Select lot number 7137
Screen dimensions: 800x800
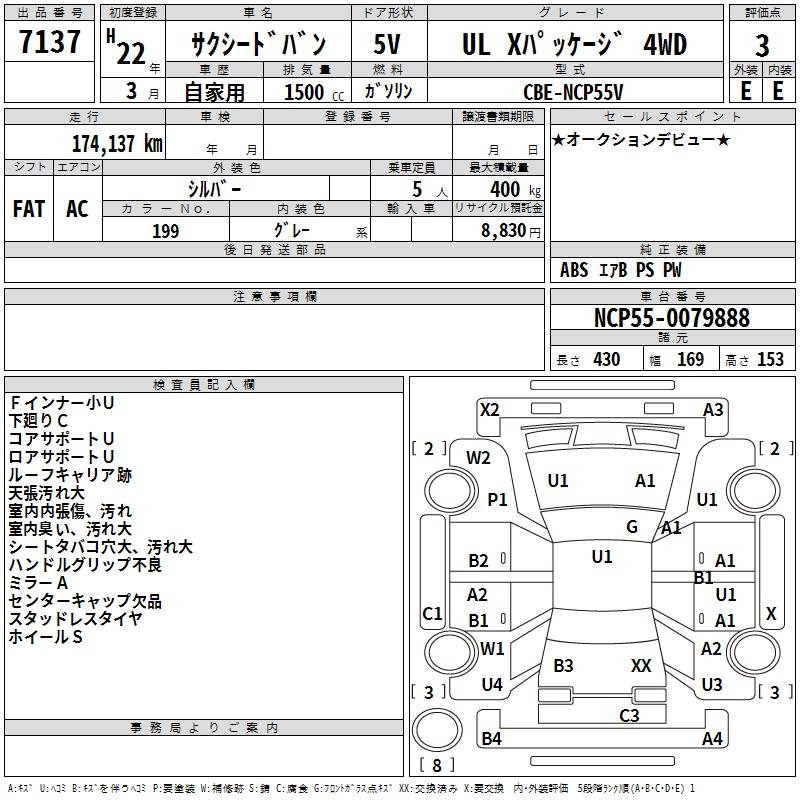point(50,42)
